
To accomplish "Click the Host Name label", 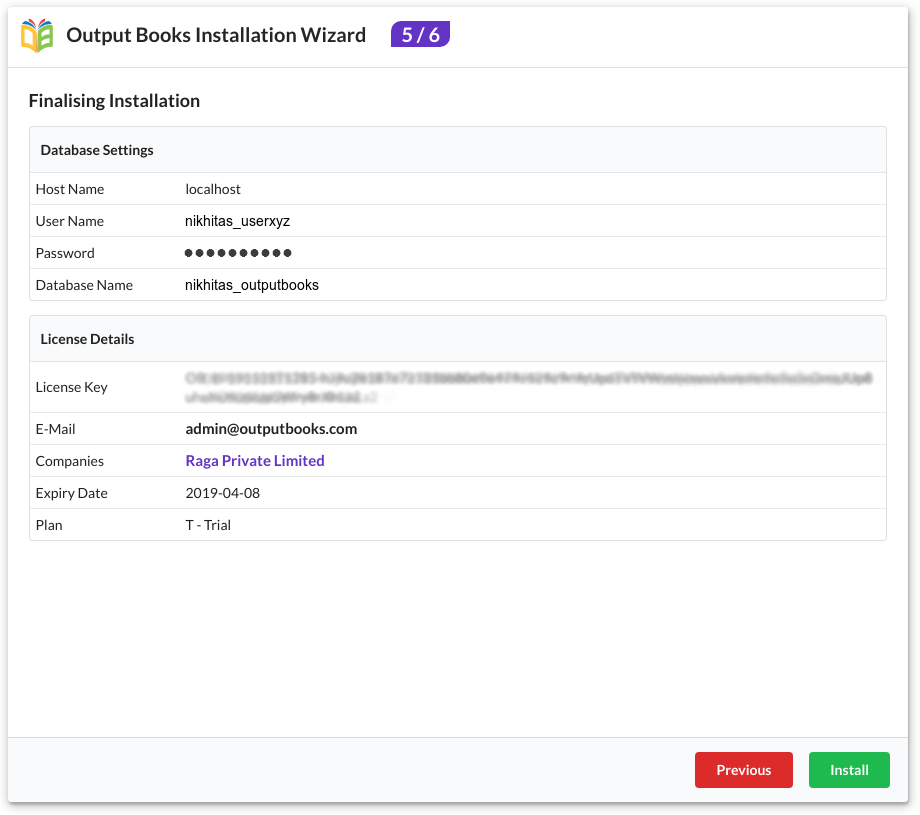I will (70, 189).
